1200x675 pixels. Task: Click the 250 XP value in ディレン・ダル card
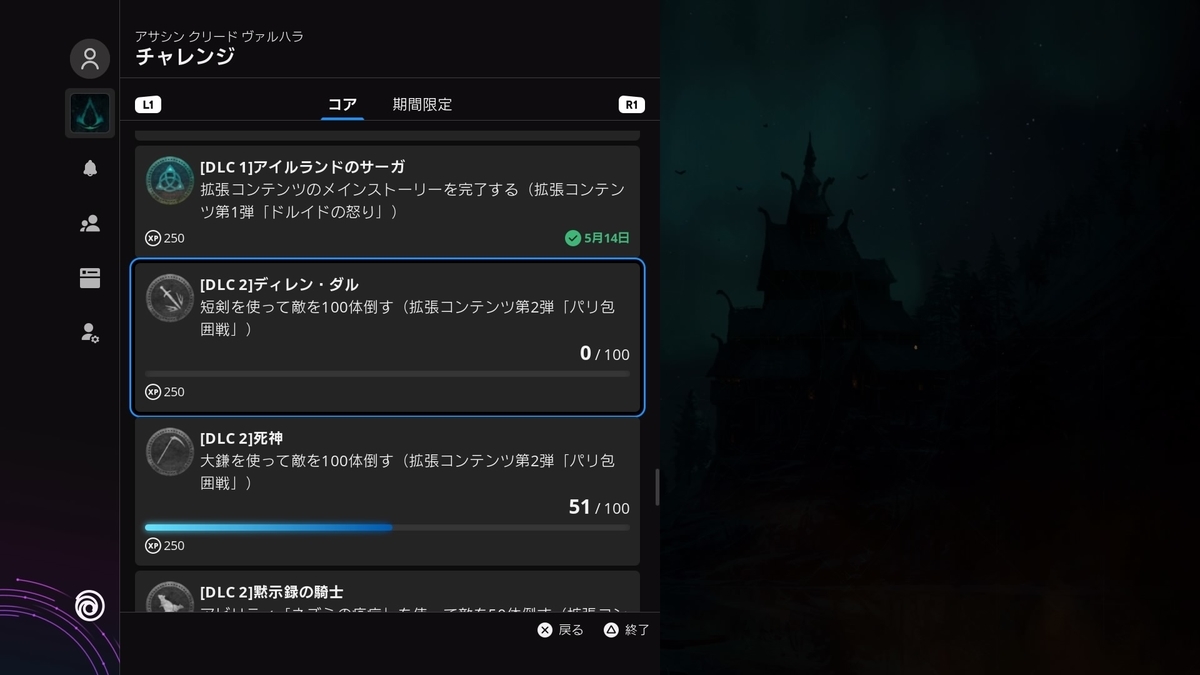click(174, 392)
